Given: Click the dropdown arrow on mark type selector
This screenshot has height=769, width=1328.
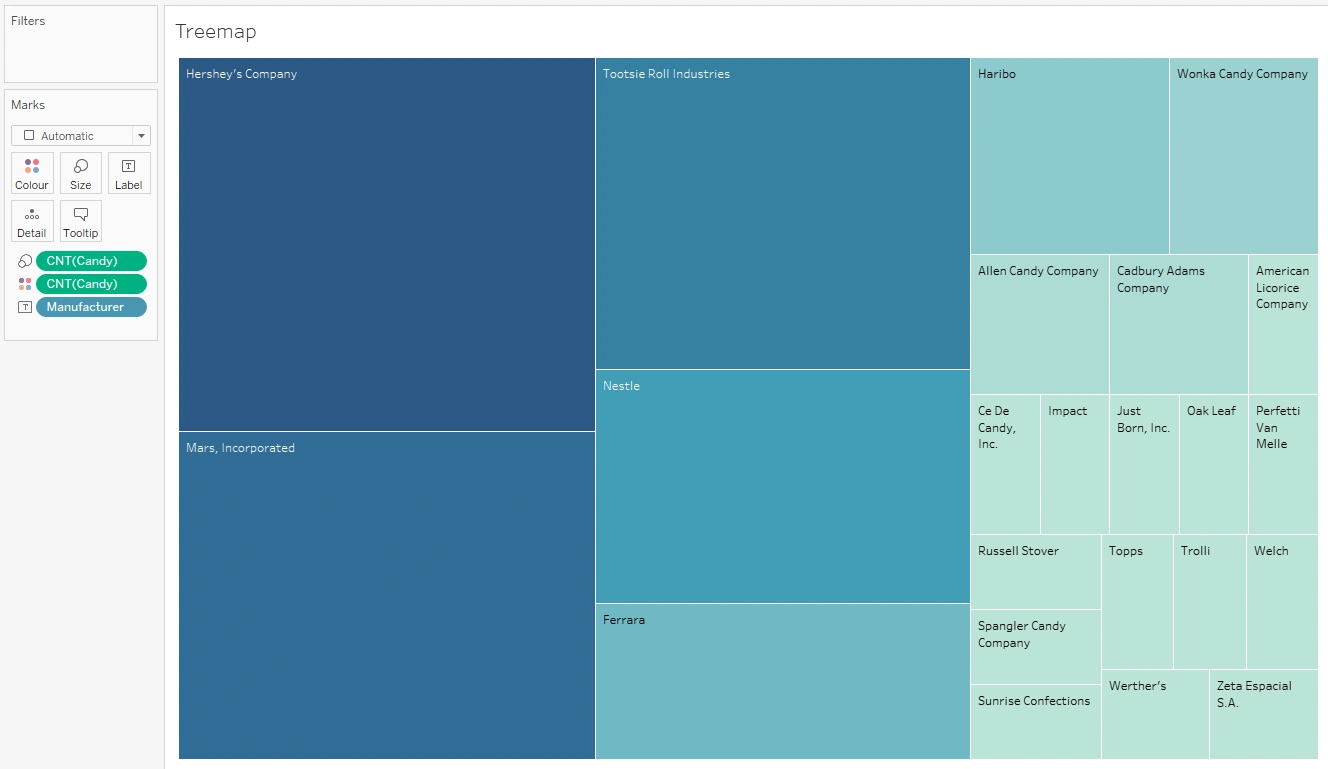Looking at the screenshot, I should [x=141, y=136].
